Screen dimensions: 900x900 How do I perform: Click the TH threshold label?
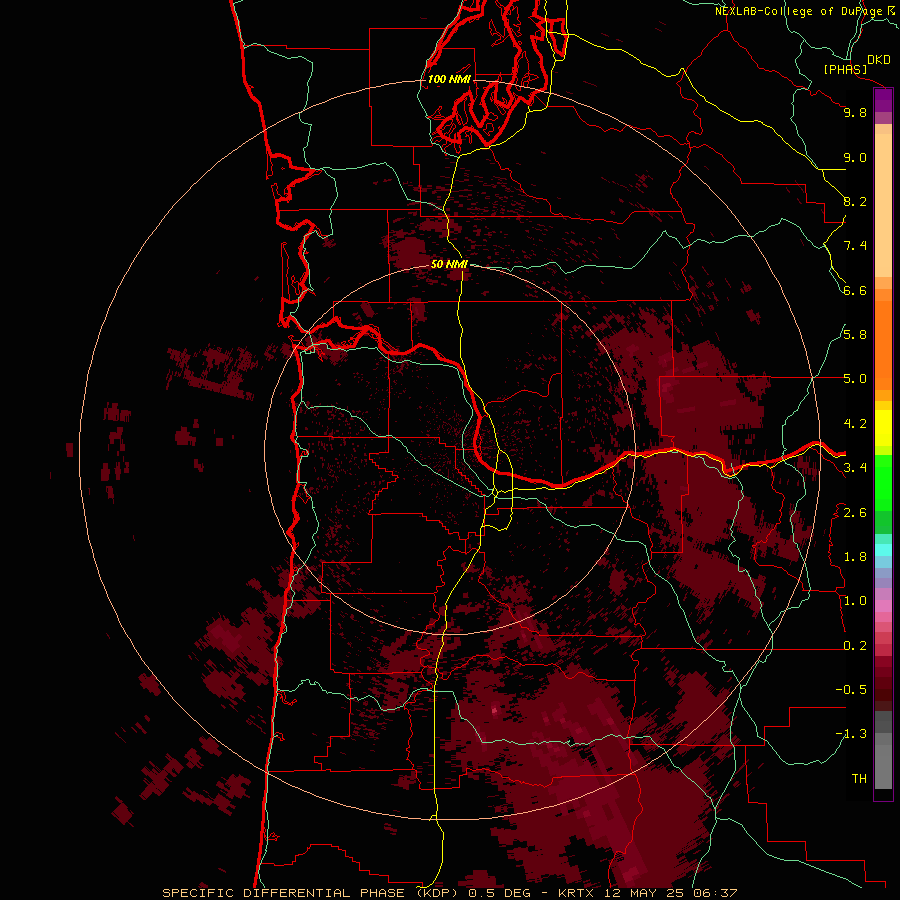pyautogui.click(x=859, y=779)
